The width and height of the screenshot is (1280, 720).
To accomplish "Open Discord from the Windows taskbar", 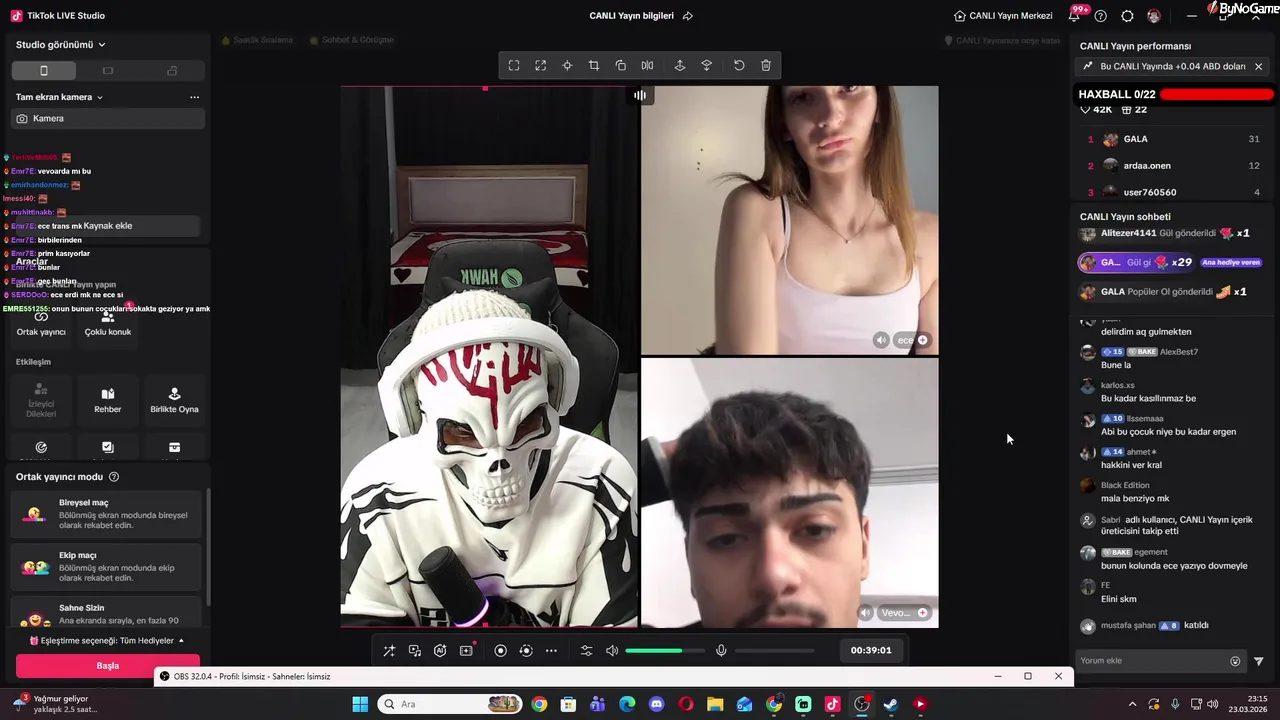I will (x=656, y=704).
